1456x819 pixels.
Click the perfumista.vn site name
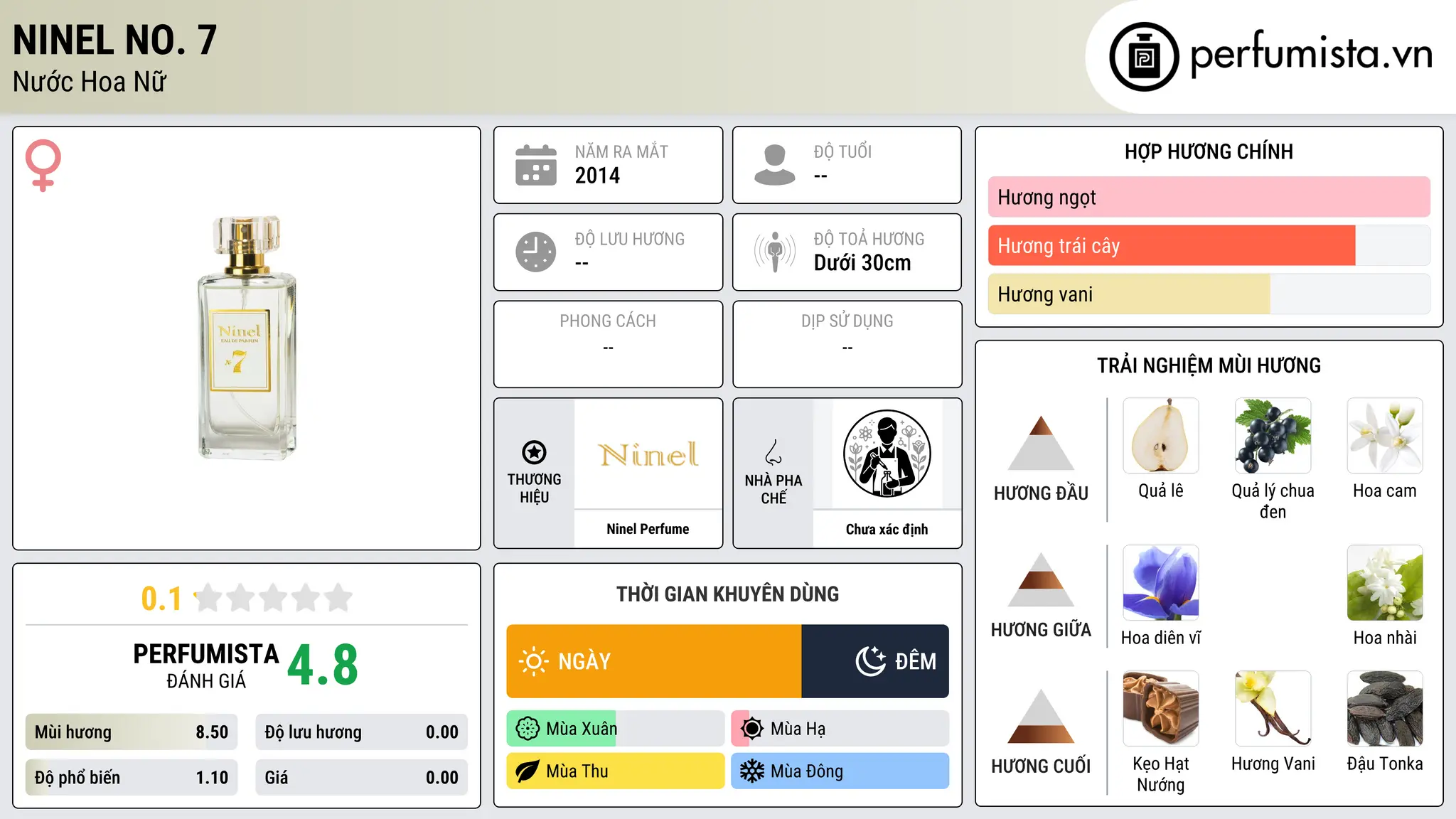pos(1311,54)
